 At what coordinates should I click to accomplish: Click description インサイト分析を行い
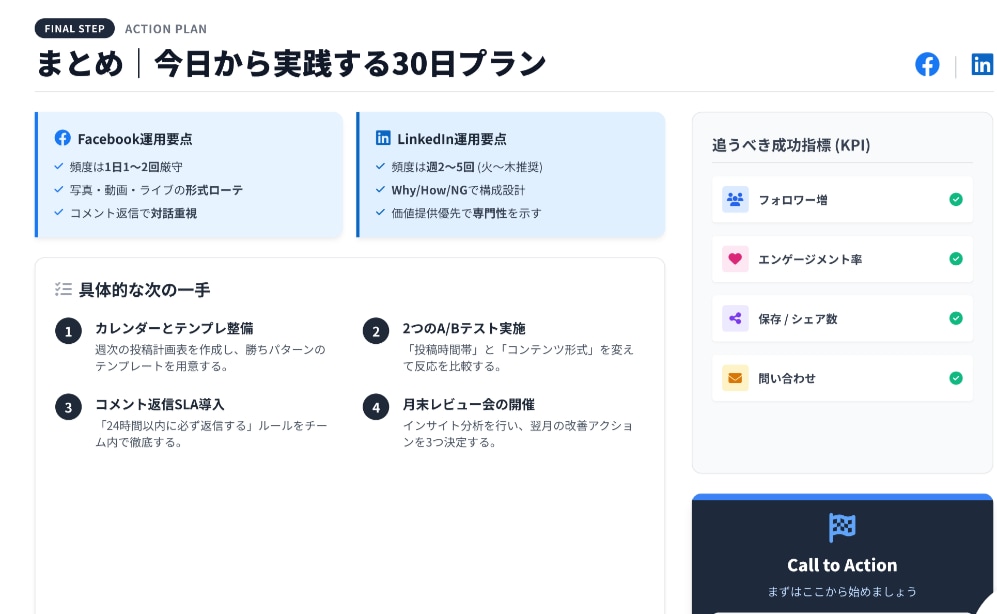coord(518,433)
